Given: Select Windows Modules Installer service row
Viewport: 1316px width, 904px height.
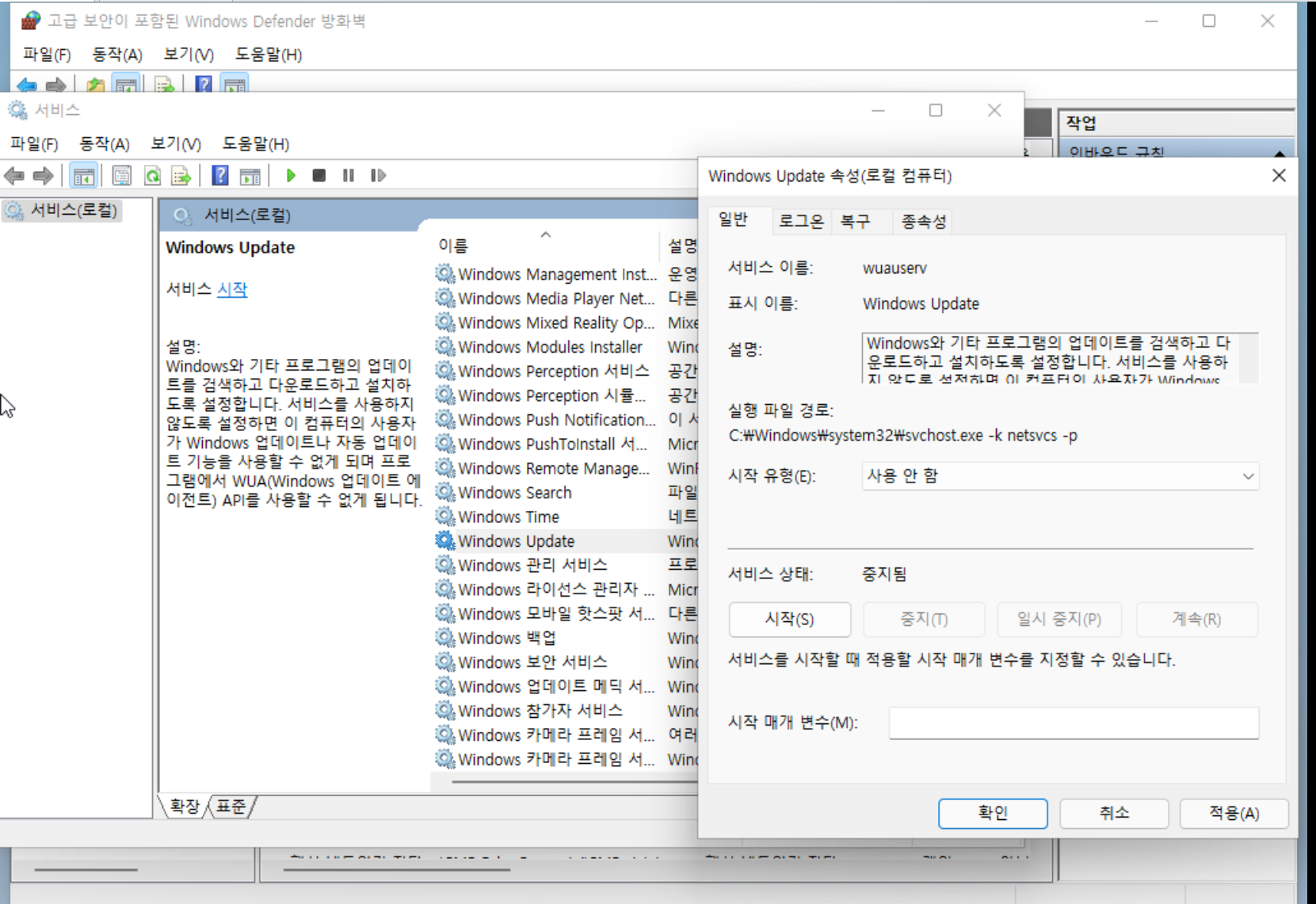Looking at the screenshot, I should pyautogui.click(x=566, y=347).
